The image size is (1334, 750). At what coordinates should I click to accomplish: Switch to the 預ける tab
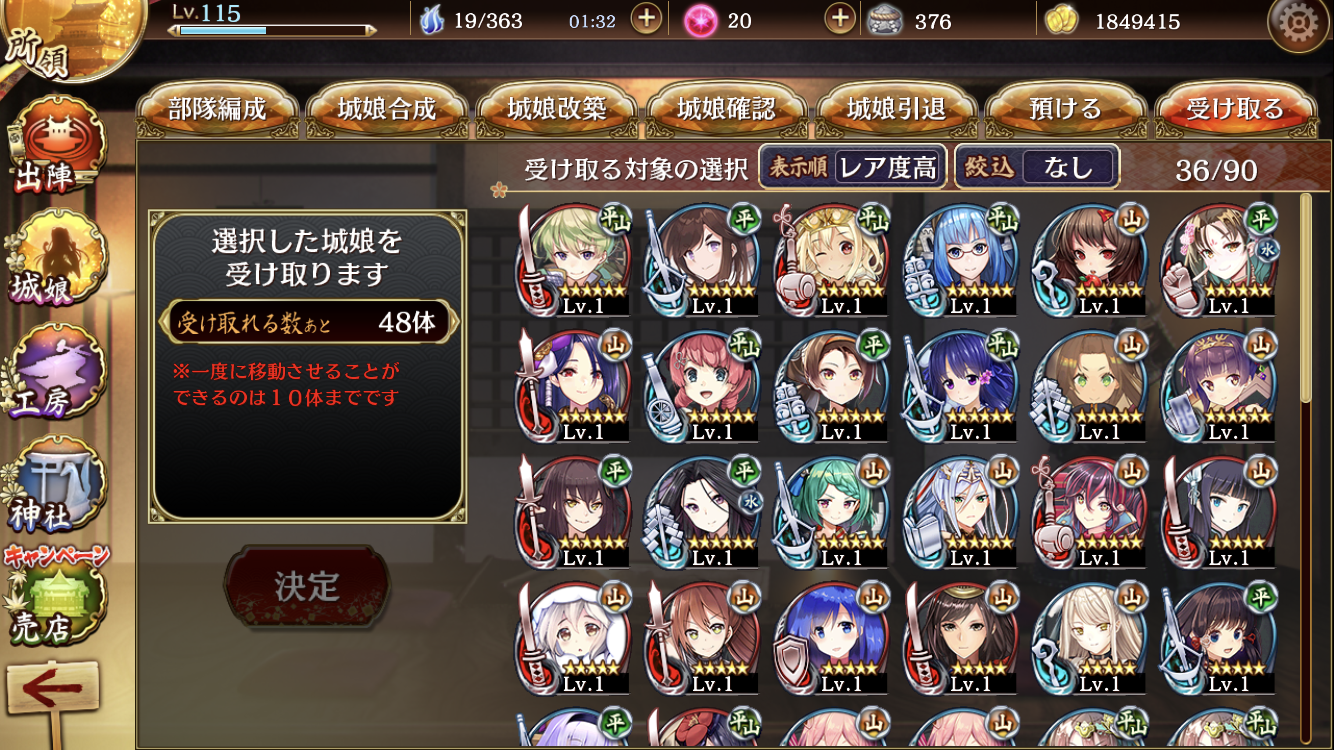tap(1066, 108)
